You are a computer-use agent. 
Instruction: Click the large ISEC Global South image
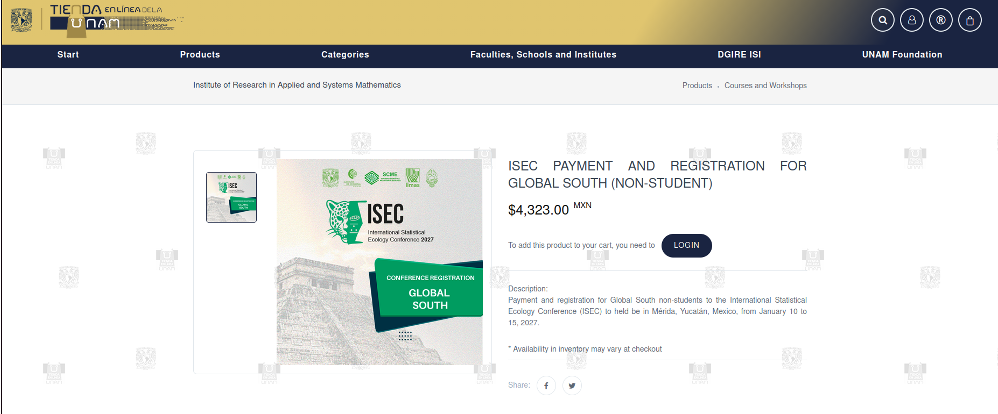point(380,262)
